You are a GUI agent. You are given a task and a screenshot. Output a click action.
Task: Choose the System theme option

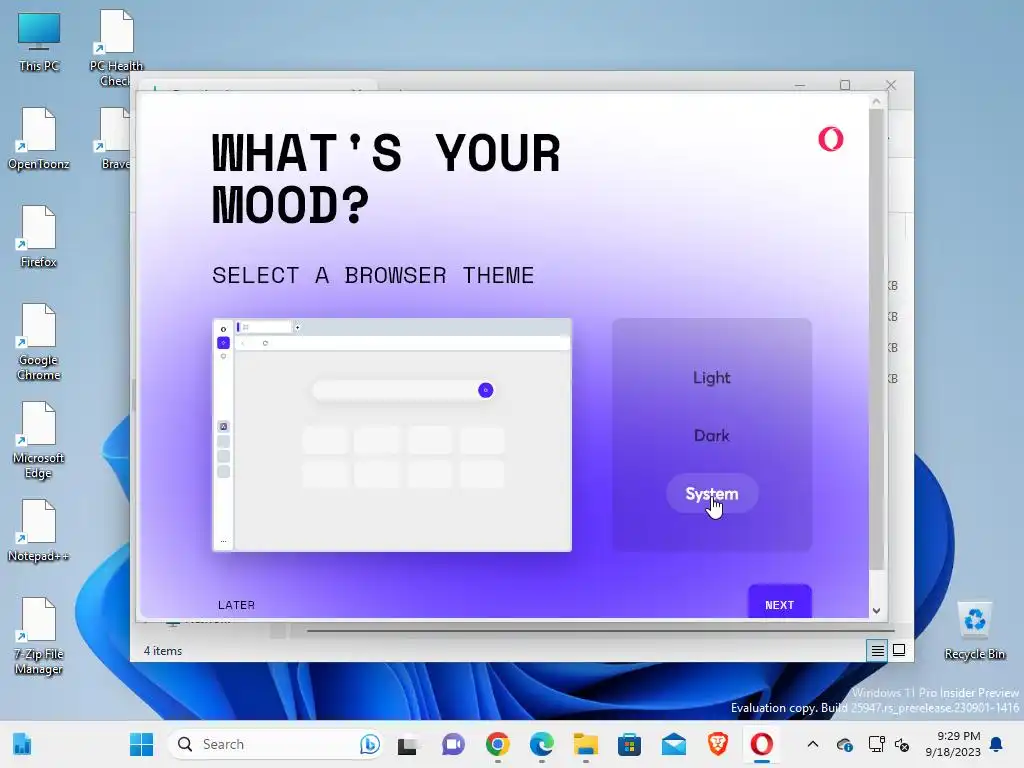pos(712,494)
